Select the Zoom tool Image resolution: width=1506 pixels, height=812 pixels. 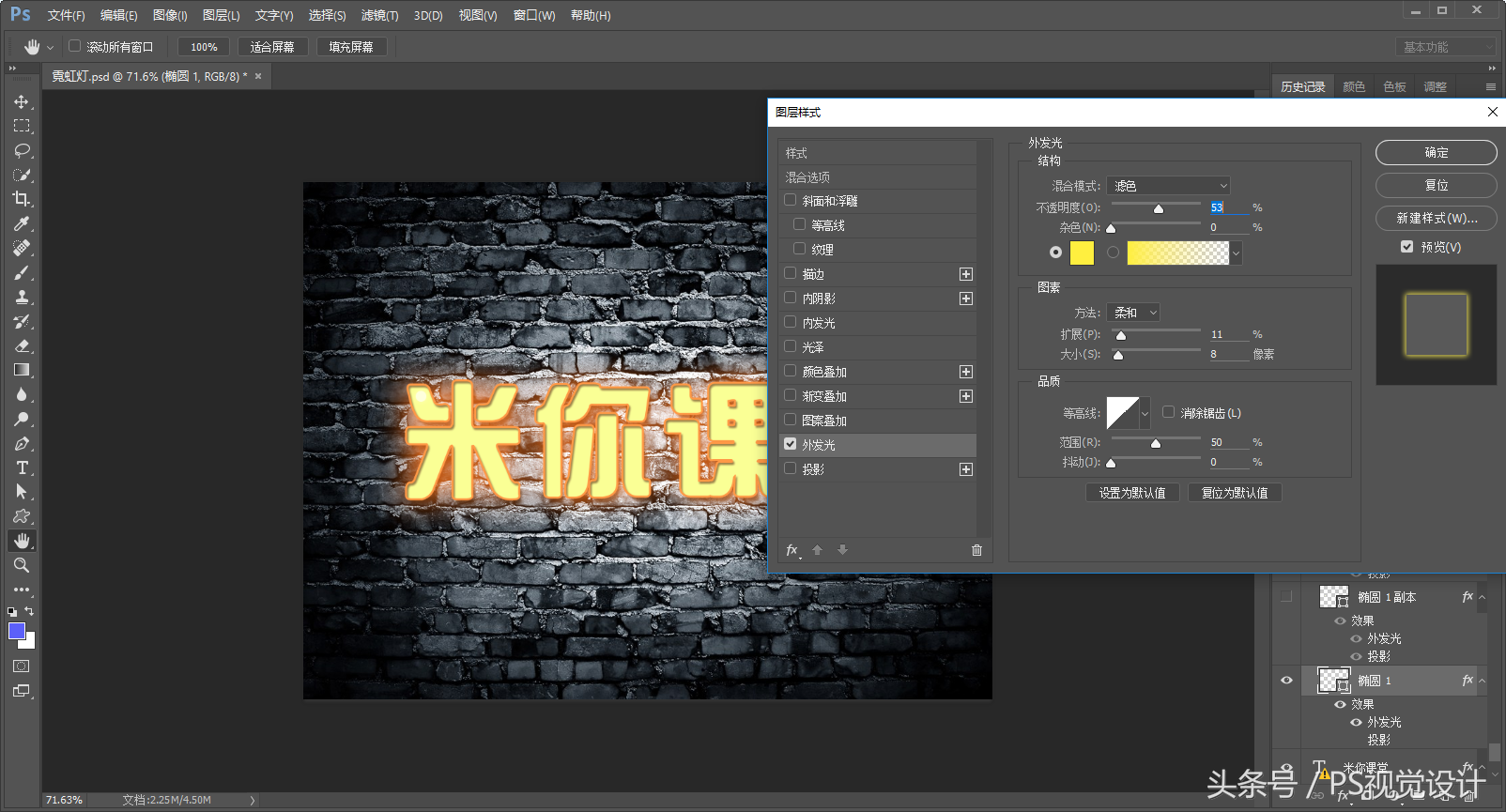click(22, 565)
